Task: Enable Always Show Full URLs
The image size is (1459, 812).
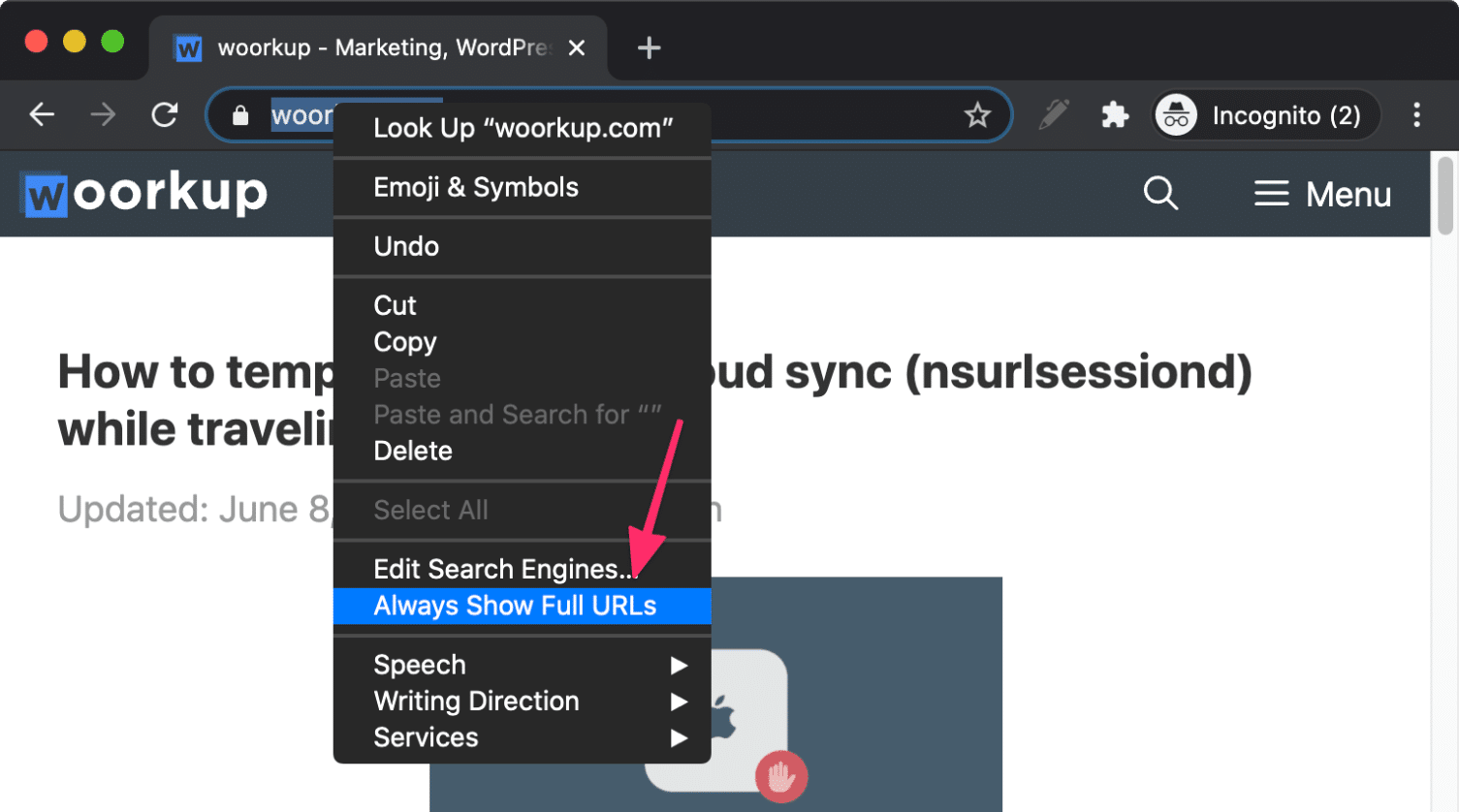Action: click(x=523, y=606)
